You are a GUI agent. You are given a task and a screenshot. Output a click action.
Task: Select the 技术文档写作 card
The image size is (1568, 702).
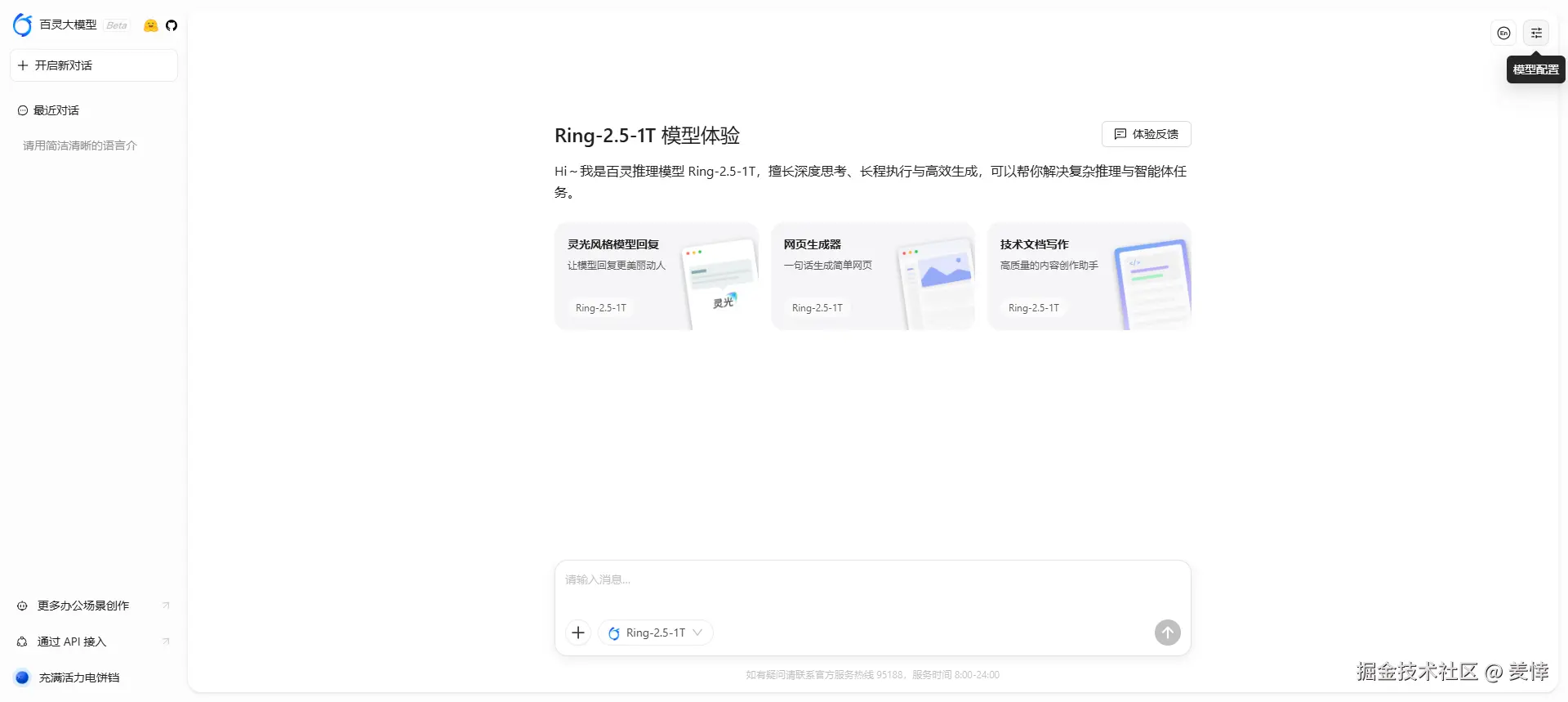(1089, 276)
